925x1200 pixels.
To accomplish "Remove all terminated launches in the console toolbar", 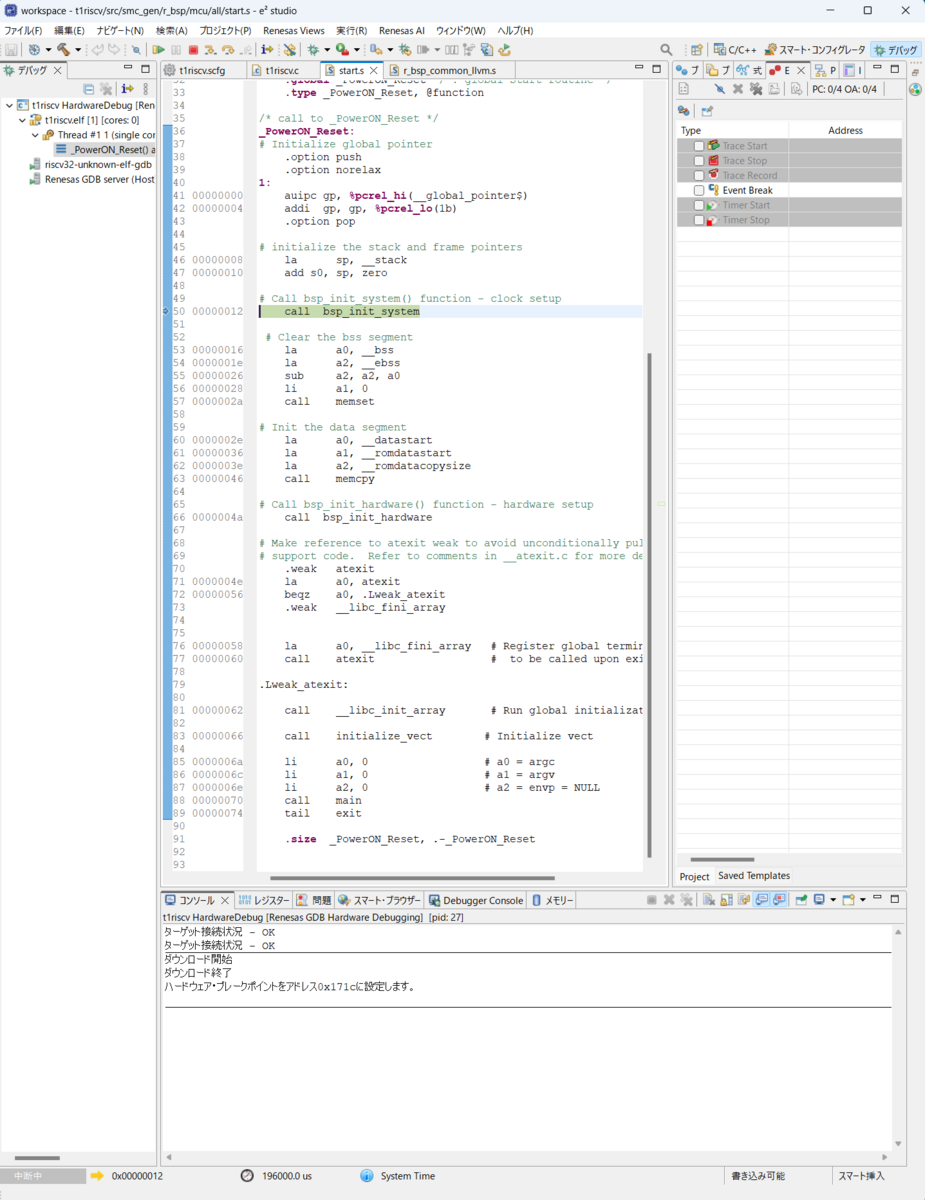I will [686, 899].
